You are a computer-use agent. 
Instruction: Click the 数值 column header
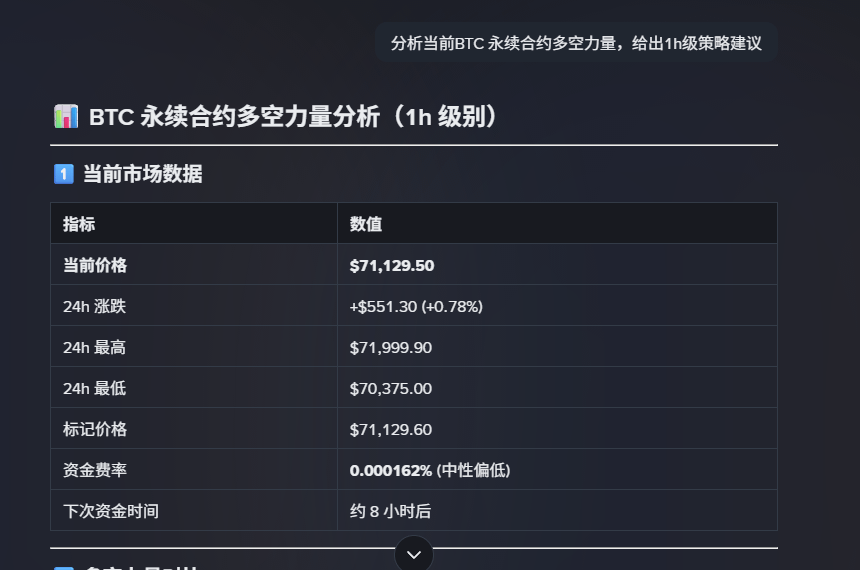click(x=366, y=224)
